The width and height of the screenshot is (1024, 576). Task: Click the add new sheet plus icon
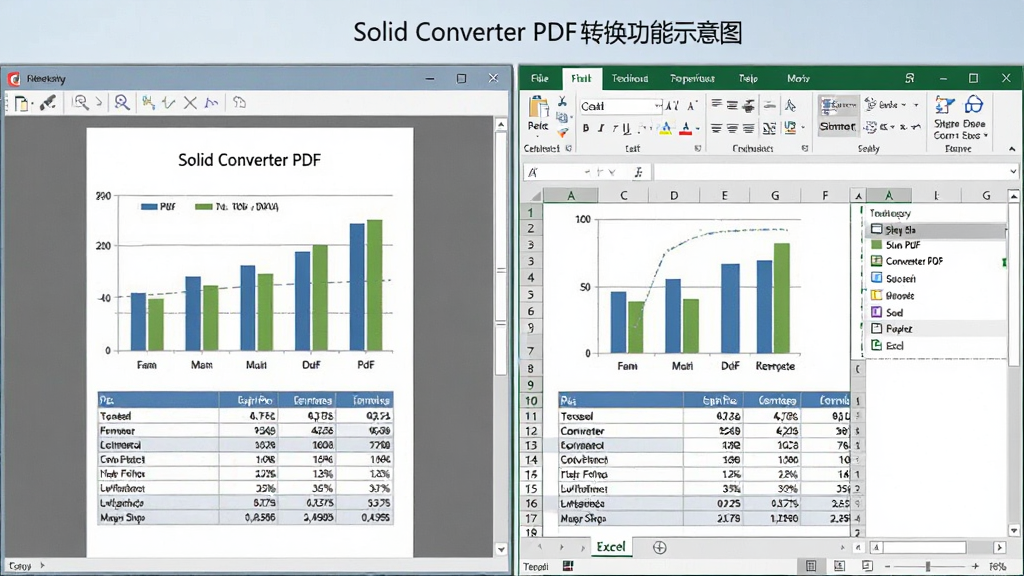pyautogui.click(x=660, y=547)
